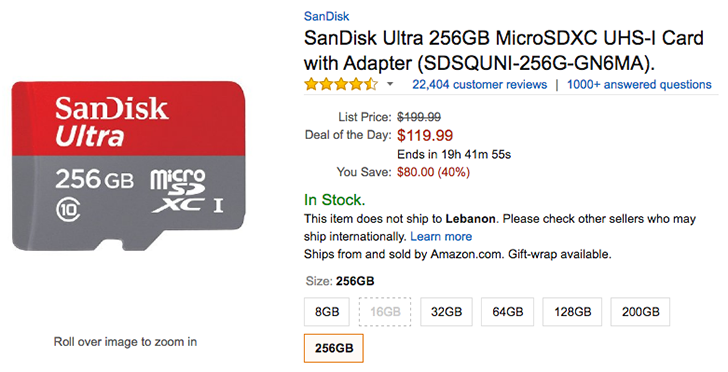
Task: Click the star rating icons
Action: click(341, 85)
